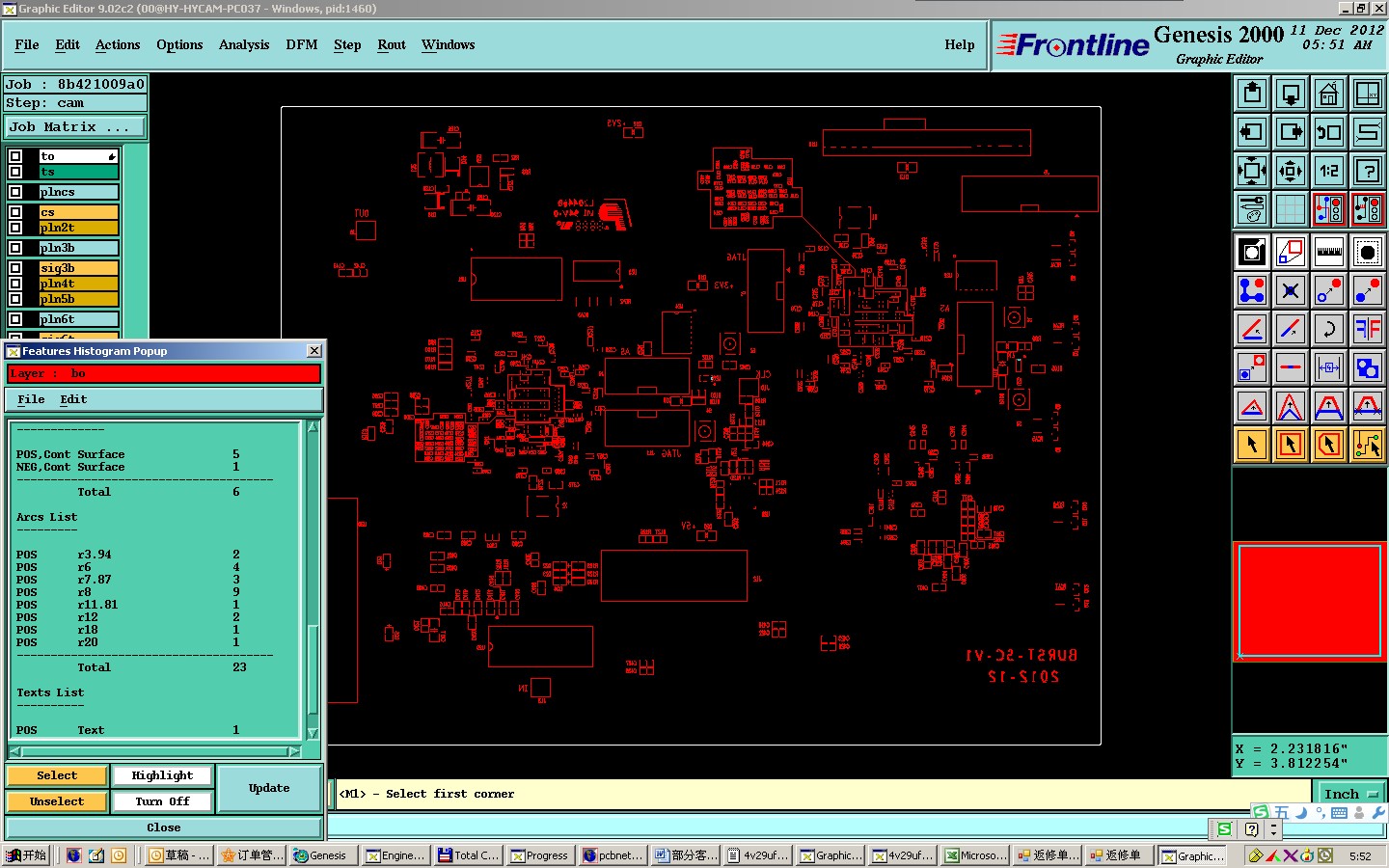Viewport: 1389px width, 868px height.
Task: Click the Job Matrix button
Action: coord(76,126)
